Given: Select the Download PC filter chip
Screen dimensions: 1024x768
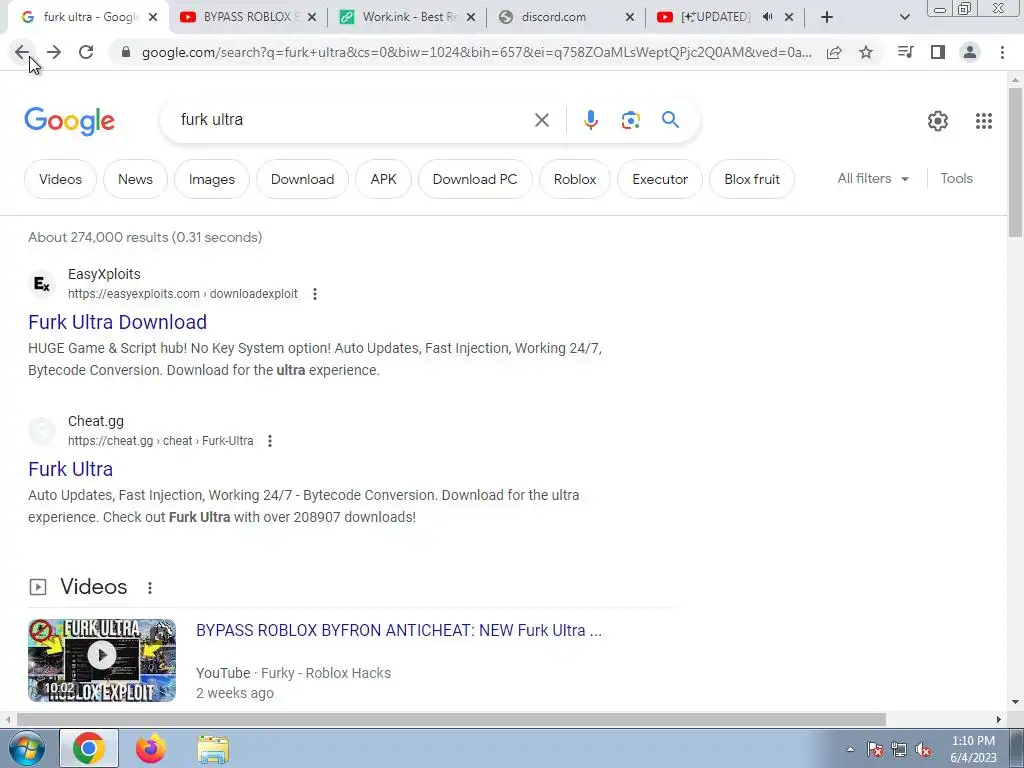Looking at the screenshot, I should tap(475, 179).
